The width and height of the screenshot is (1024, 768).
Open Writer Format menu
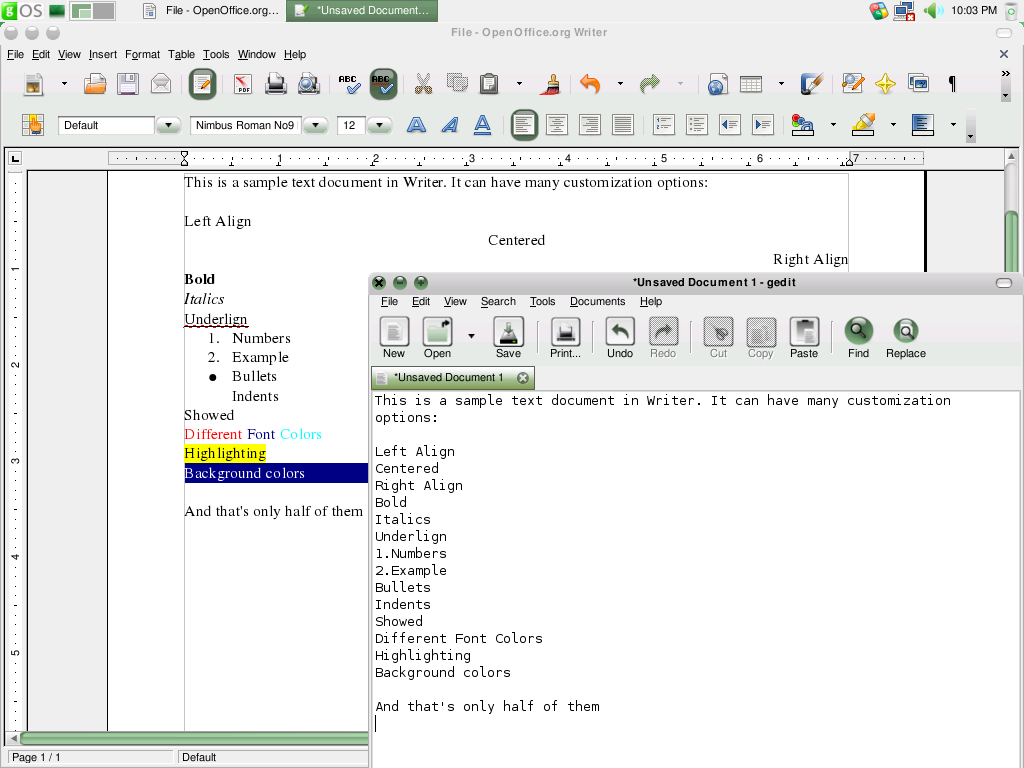point(142,54)
